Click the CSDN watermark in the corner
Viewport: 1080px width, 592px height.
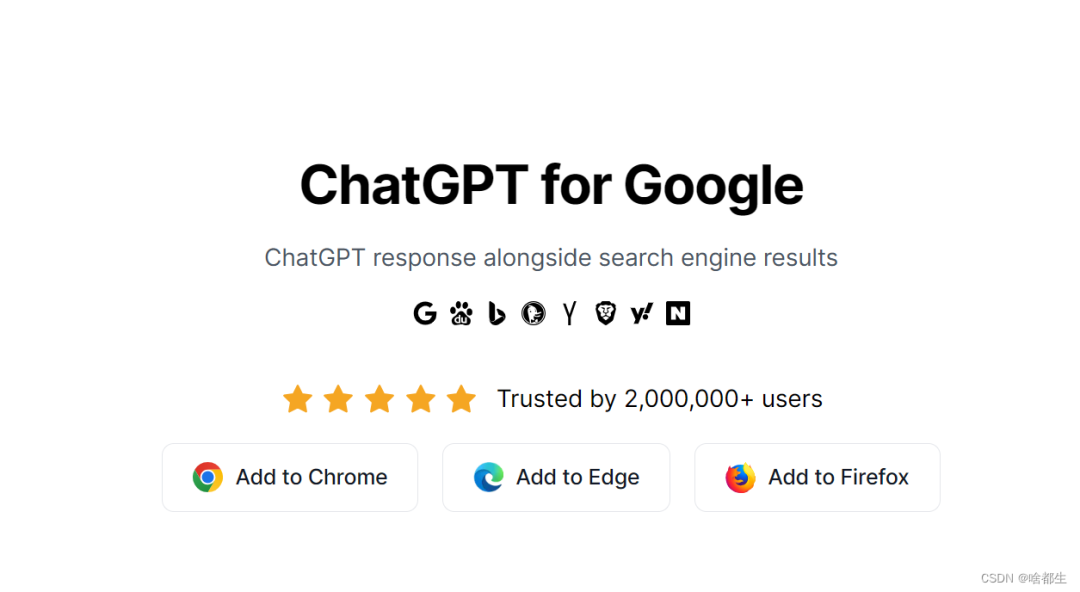click(x=1024, y=578)
